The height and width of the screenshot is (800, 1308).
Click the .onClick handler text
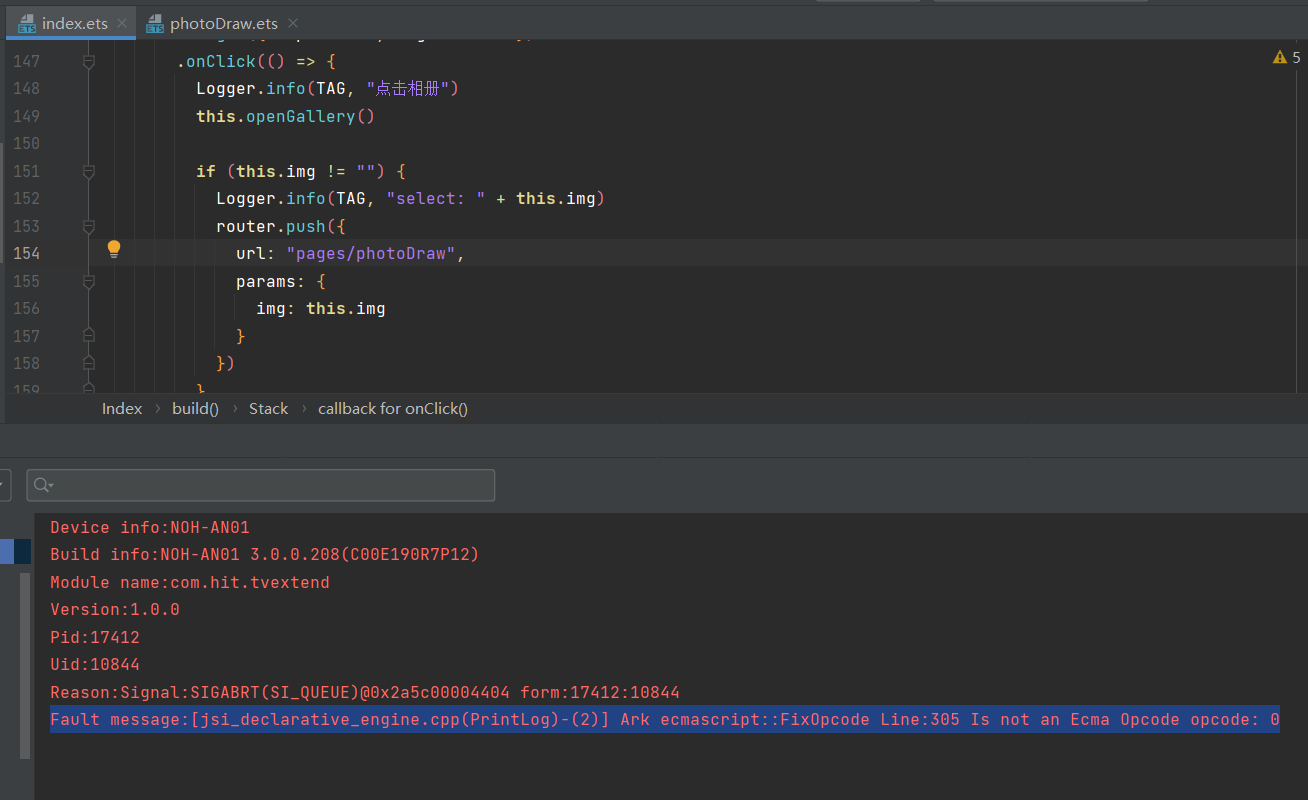click(216, 61)
